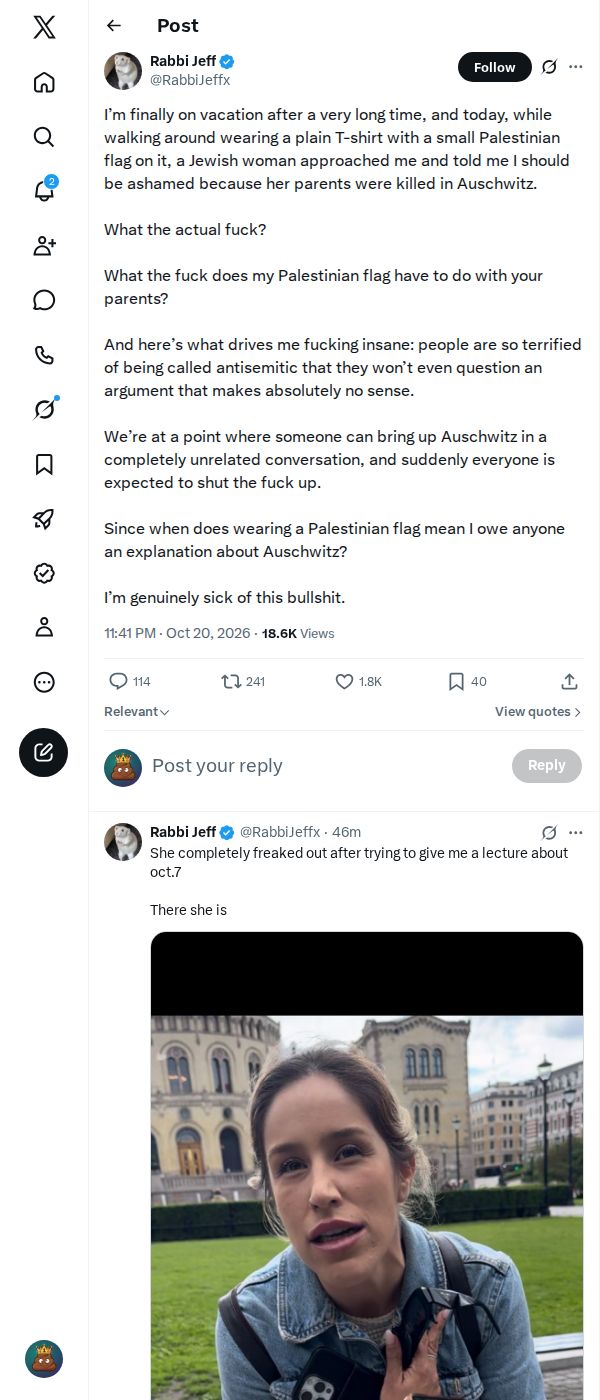
Task: Open more options on reply post
Action: (x=575, y=832)
